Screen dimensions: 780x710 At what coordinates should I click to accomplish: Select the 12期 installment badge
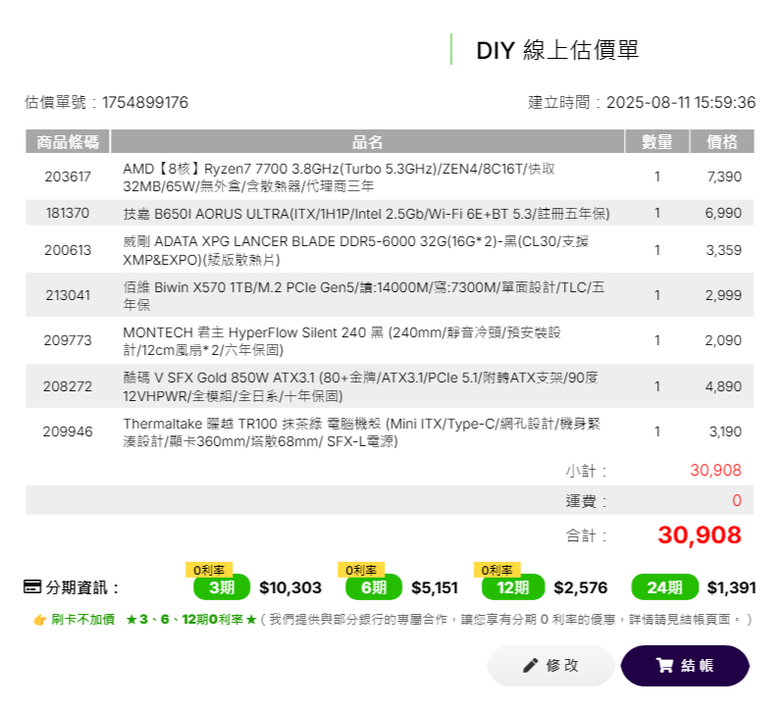513,587
